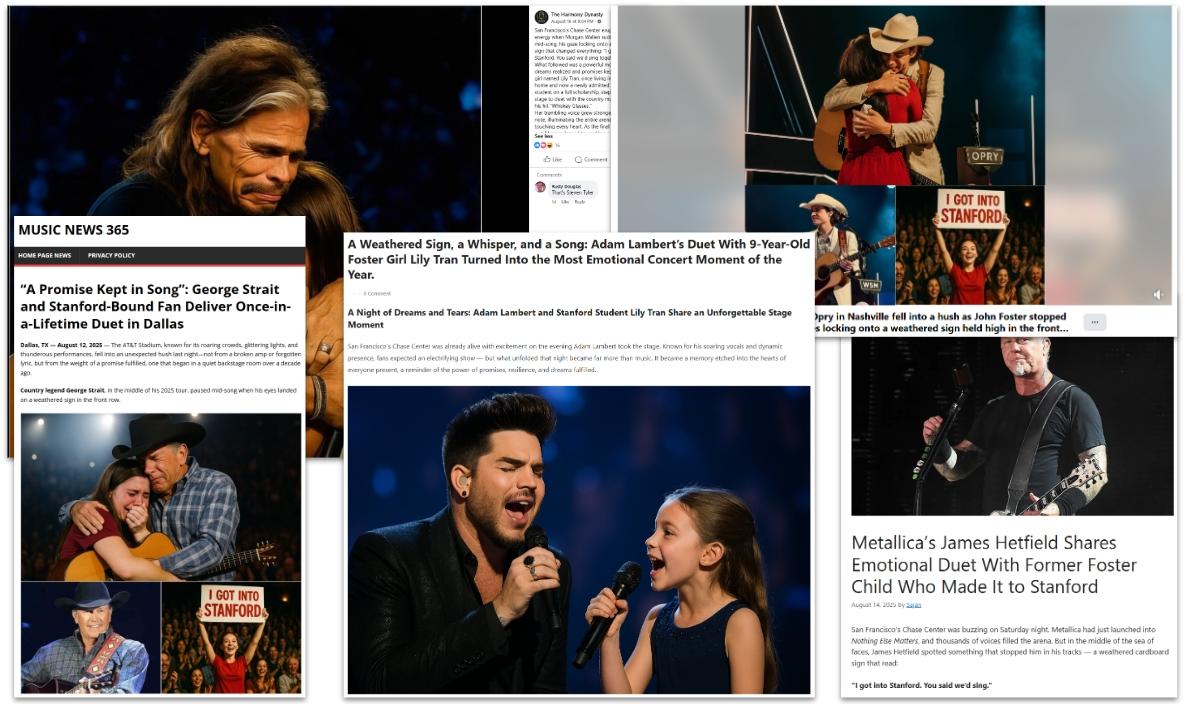Click the author link in the Metallica byline
Viewport: 1186px width, 704px height.
click(914, 605)
